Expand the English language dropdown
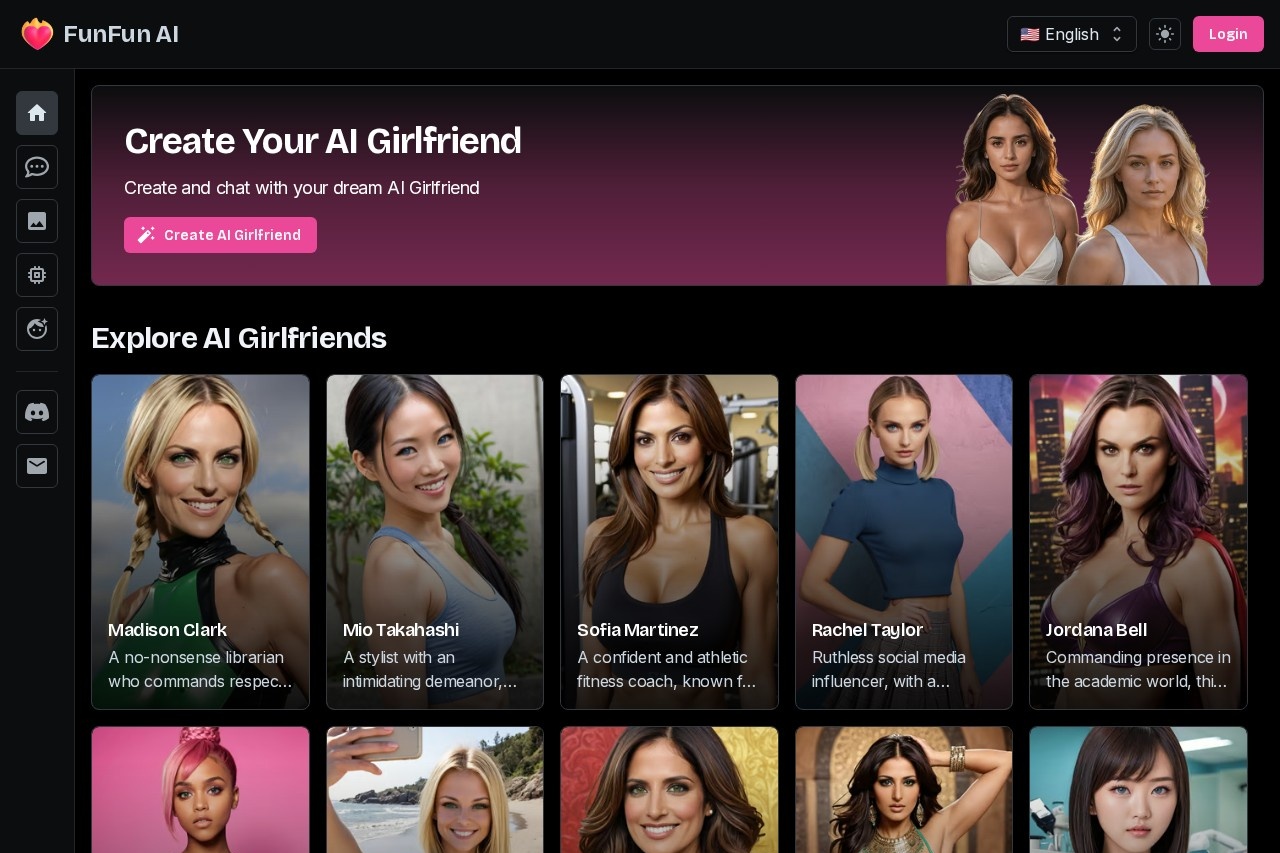Image resolution: width=1280 pixels, height=853 pixels. [1072, 34]
